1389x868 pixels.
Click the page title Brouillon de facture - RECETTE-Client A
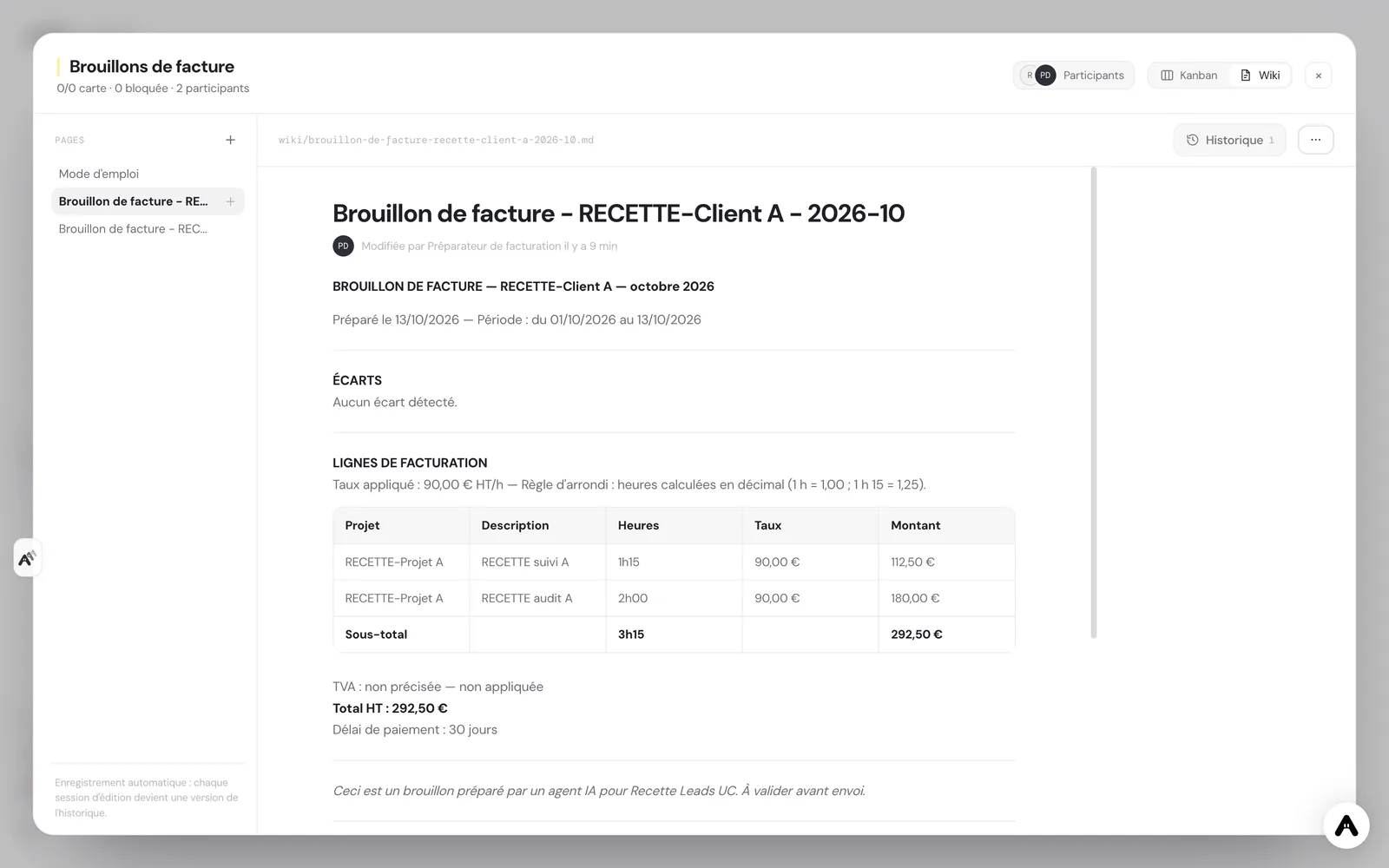[618, 214]
